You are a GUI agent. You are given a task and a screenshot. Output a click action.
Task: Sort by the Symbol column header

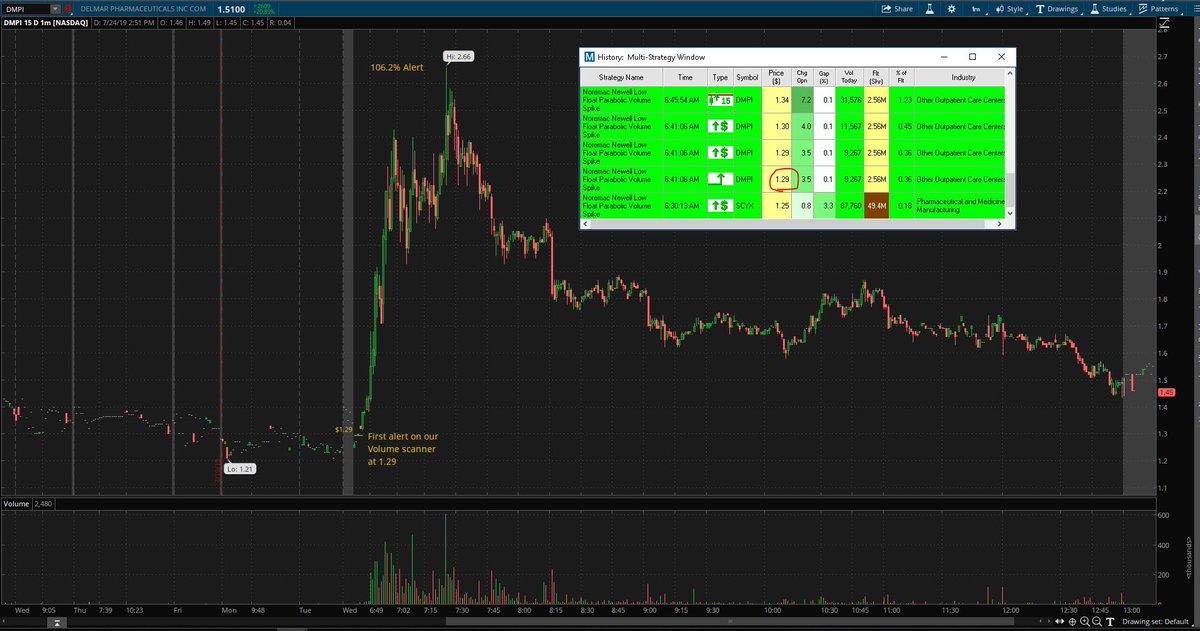tap(747, 76)
